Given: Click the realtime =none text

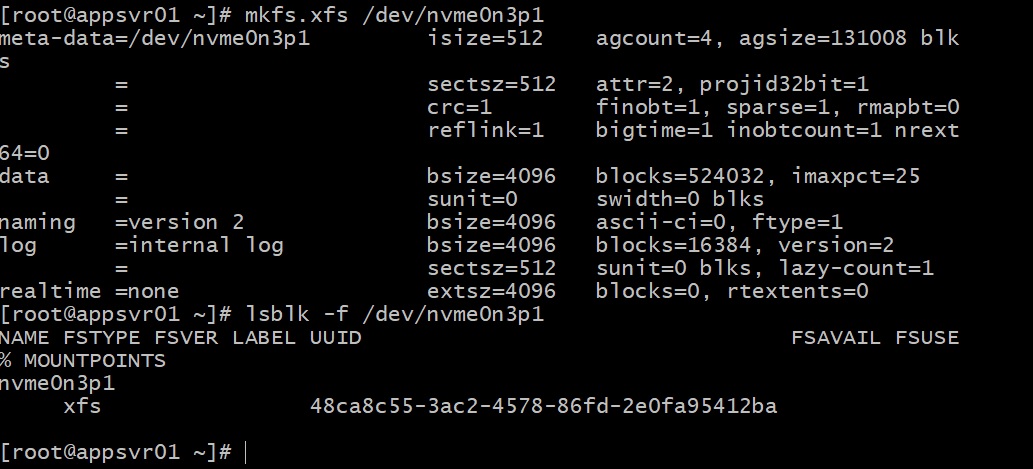Looking at the screenshot, I should click(90, 291).
